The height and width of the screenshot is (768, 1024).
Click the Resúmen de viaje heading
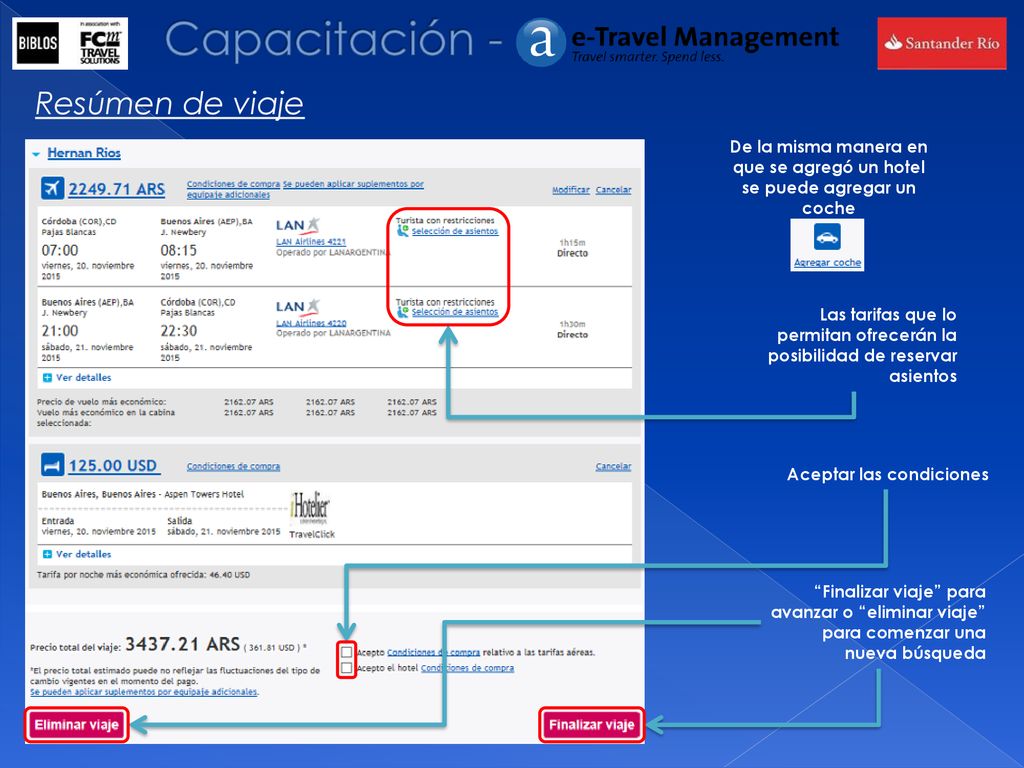coord(170,104)
